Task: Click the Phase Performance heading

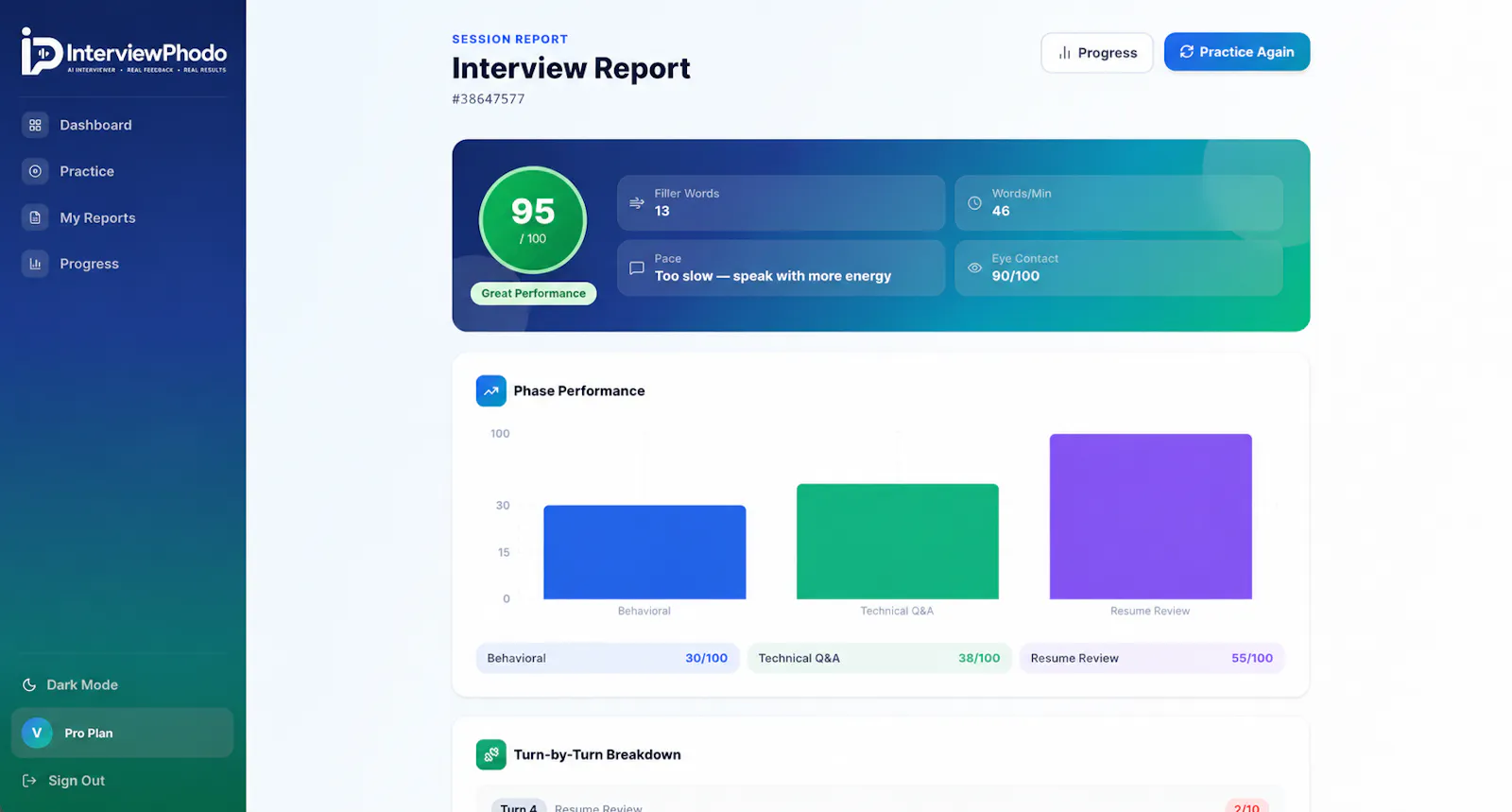Action: (x=579, y=391)
